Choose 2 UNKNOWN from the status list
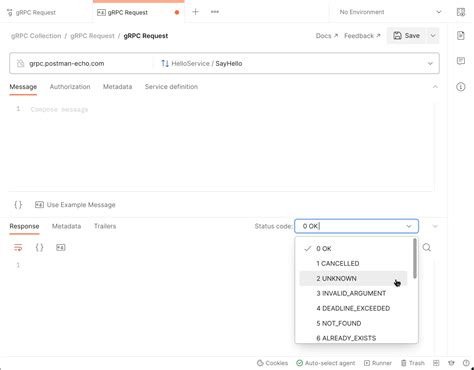Viewport: 474px width, 370px height. [353, 279]
